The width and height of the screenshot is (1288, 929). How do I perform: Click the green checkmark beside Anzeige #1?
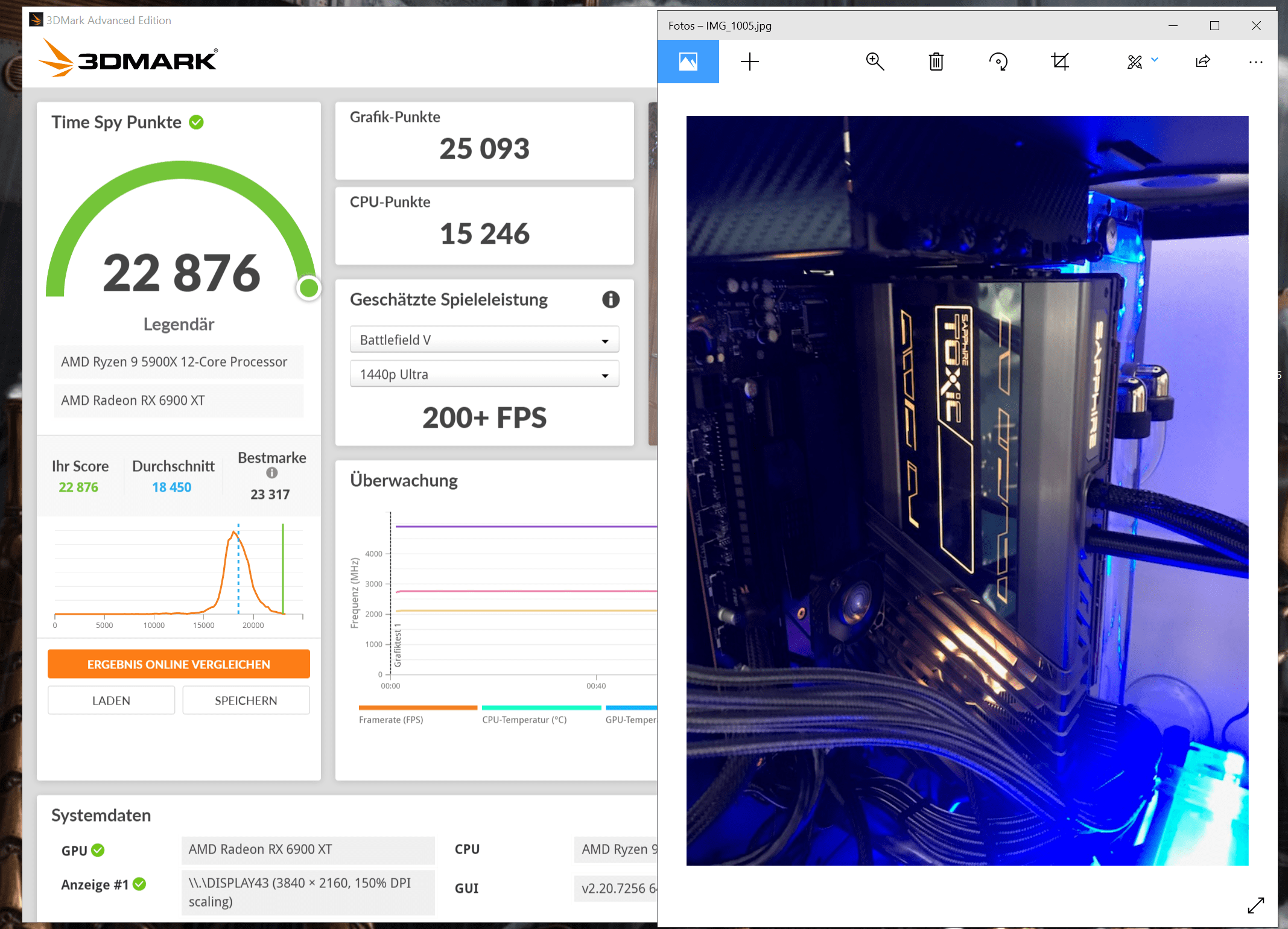[x=139, y=884]
